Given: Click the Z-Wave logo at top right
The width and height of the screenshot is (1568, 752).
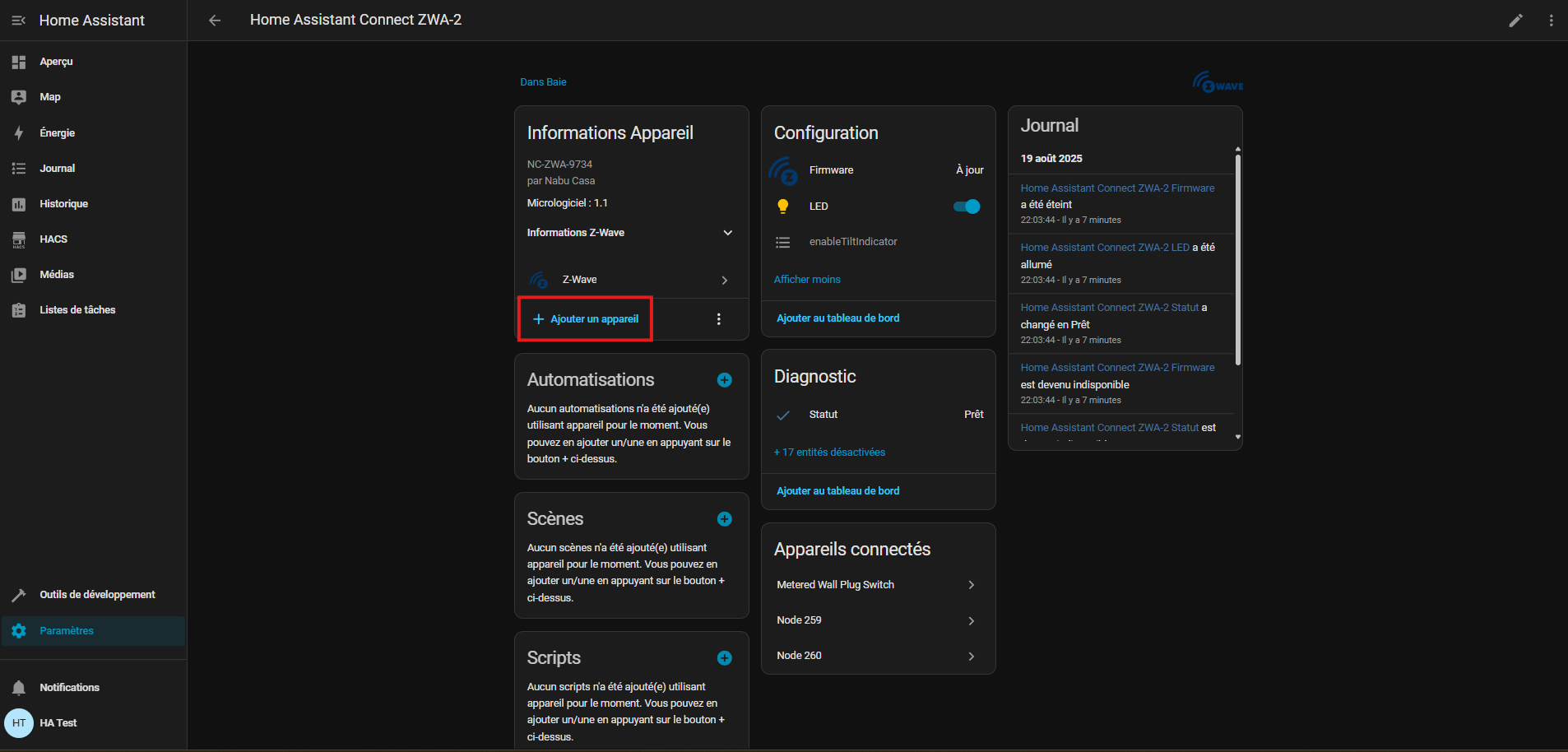Looking at the screenshot, I should tap(1218, 82).
